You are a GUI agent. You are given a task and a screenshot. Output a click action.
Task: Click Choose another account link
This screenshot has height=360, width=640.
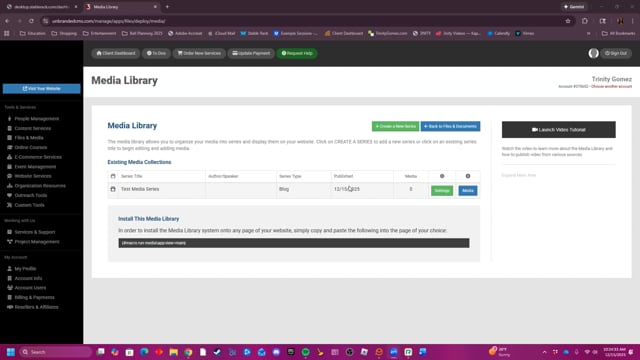pos(611,87)
